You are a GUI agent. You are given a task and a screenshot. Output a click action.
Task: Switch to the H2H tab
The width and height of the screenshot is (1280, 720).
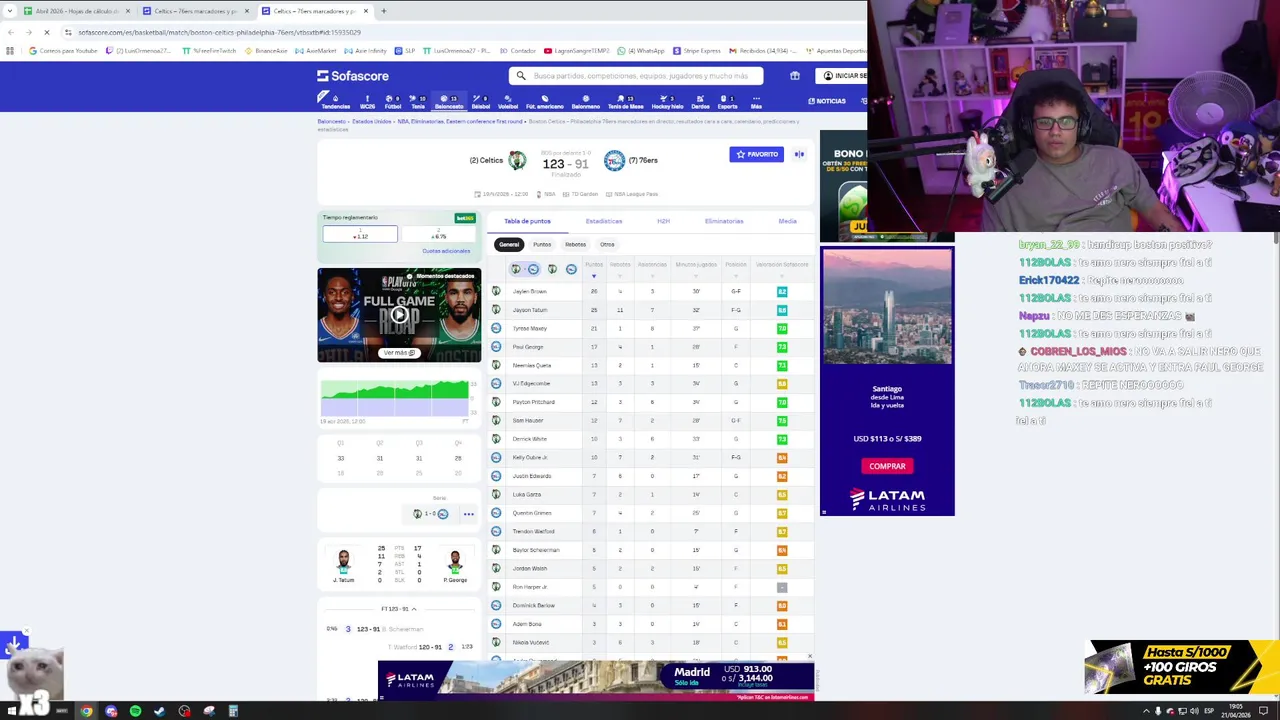663,221
